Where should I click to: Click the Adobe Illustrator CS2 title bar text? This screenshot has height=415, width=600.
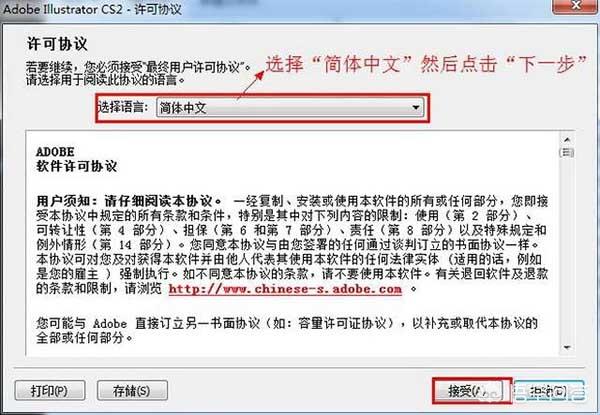[x=92, y=9]
